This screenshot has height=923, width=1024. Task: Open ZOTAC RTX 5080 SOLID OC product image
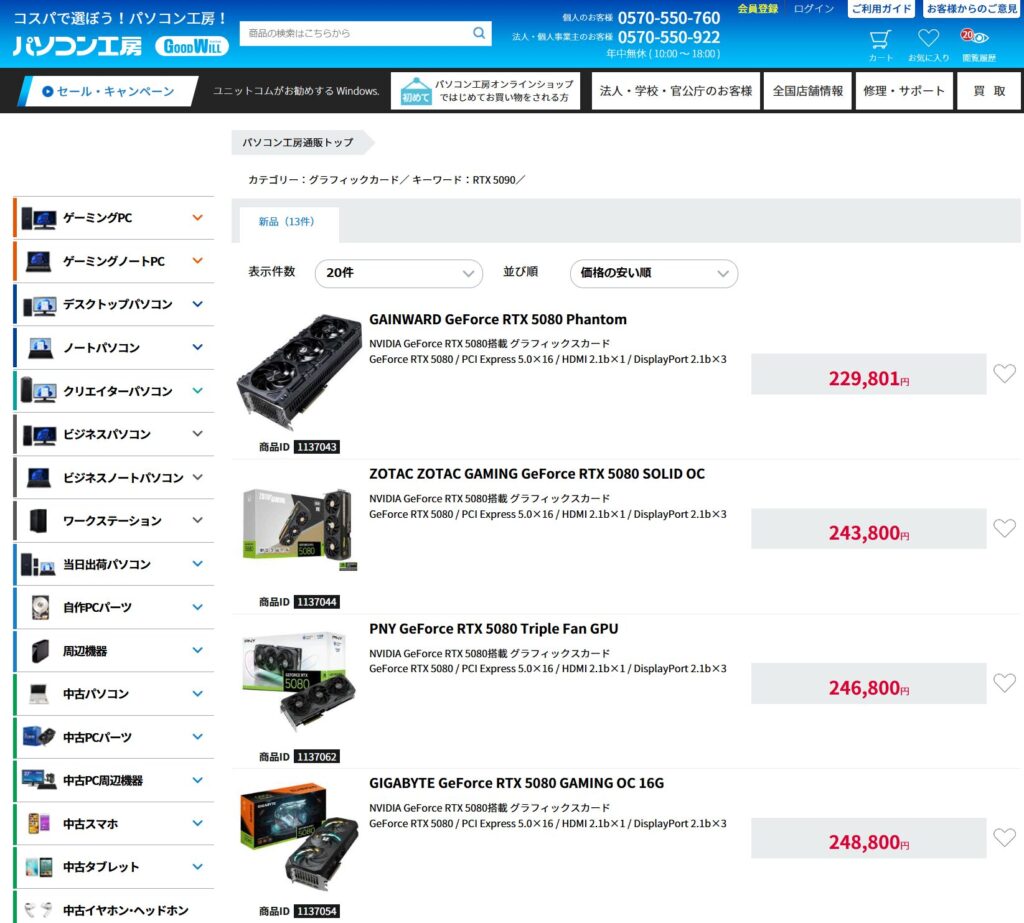299,529
